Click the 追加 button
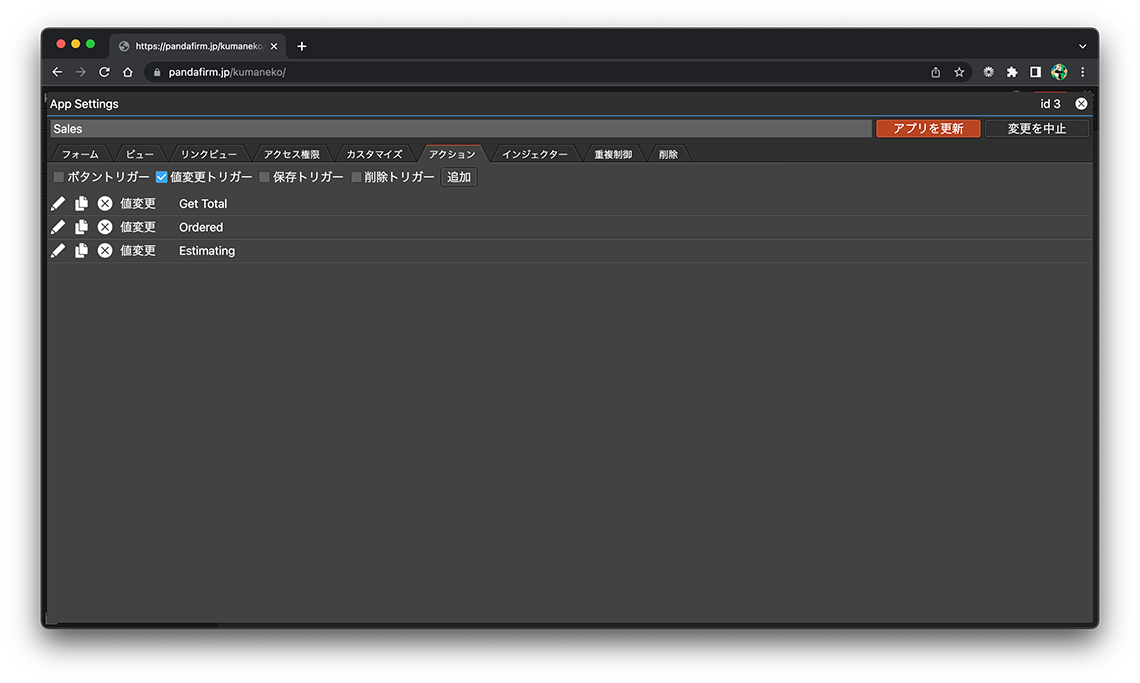 pos(459,177)
